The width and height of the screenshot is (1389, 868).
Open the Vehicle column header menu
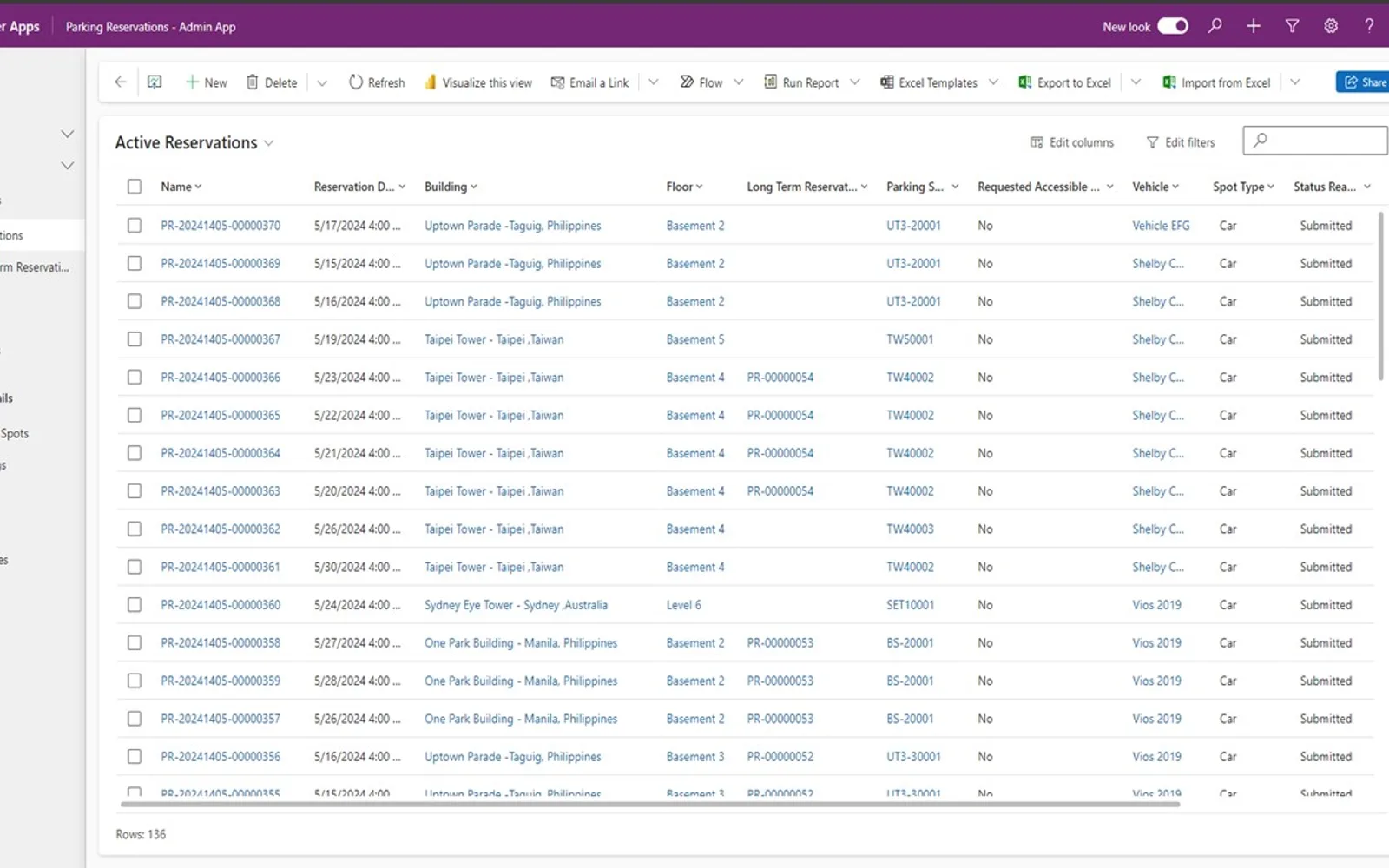1155,187
